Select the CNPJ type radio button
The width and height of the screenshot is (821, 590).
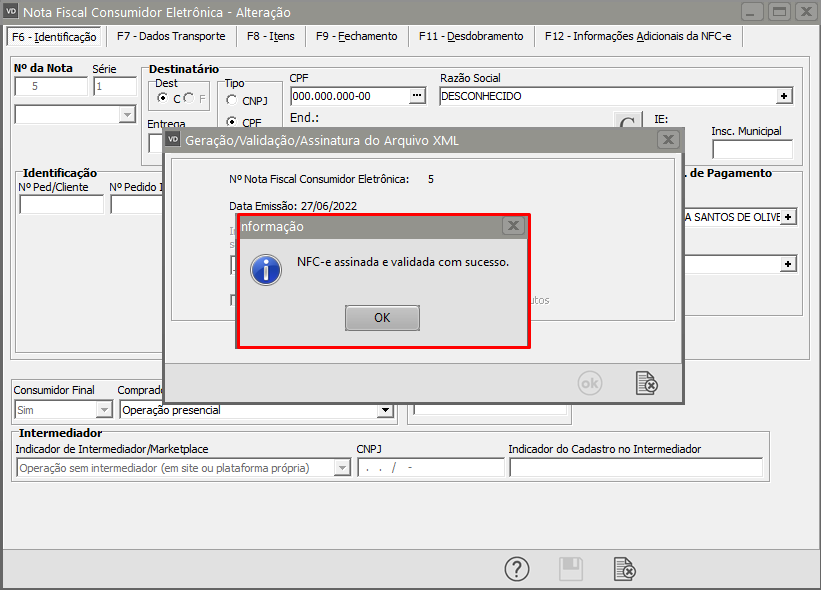pos(231,100)
